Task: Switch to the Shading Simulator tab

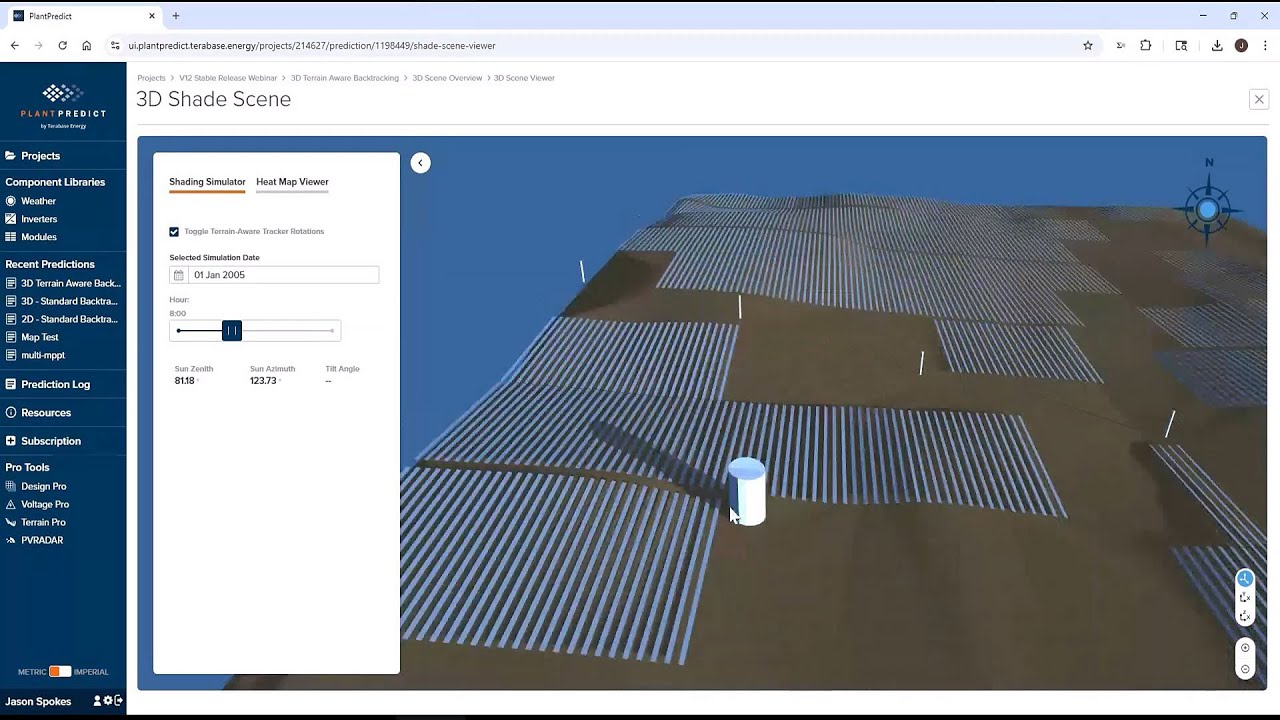Action: point(207,182)
